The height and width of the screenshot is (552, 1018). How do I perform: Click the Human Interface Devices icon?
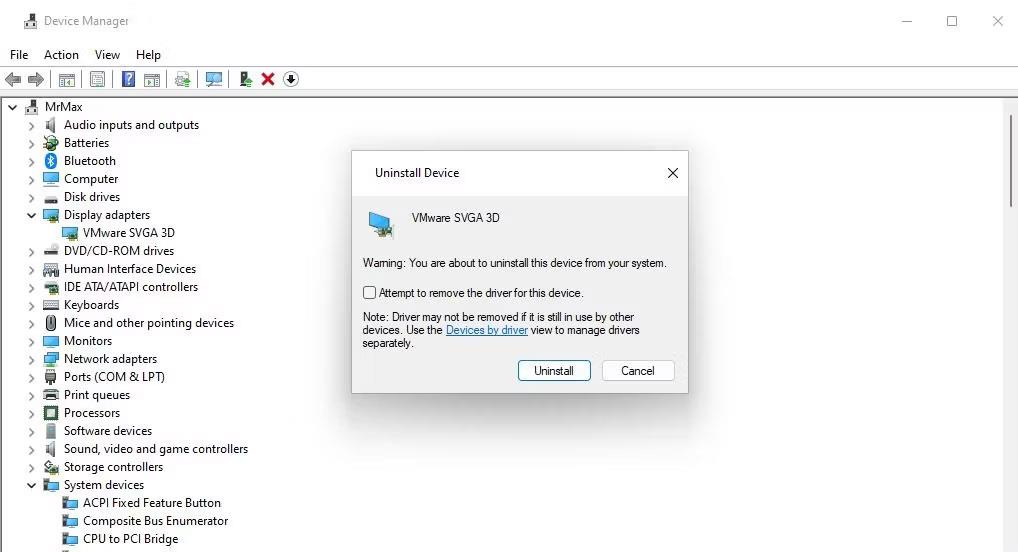click(51, 269)
